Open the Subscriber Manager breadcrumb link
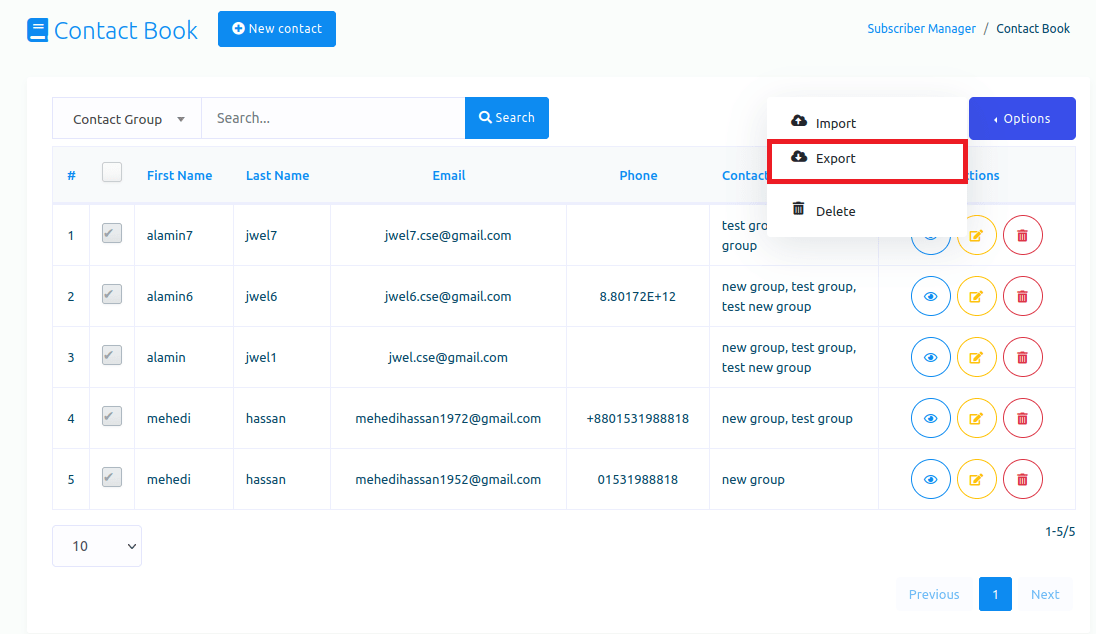This screenshot has width=1096, height=634. point(921,29)
